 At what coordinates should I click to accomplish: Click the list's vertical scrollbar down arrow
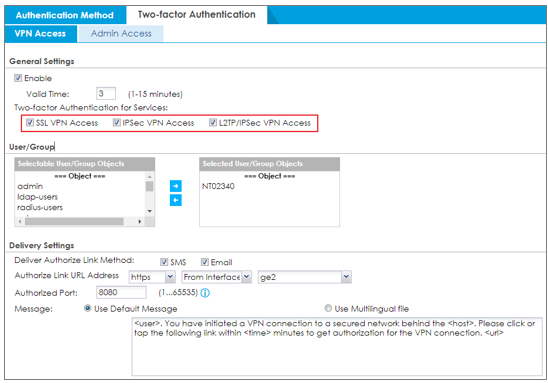(150, 211)
